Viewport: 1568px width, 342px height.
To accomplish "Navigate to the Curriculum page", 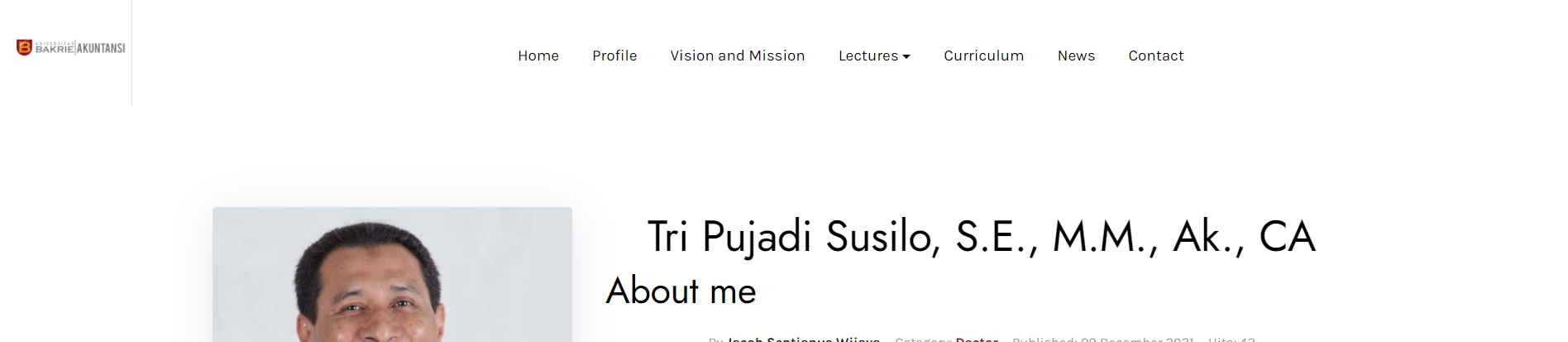I will pos(983,55).
